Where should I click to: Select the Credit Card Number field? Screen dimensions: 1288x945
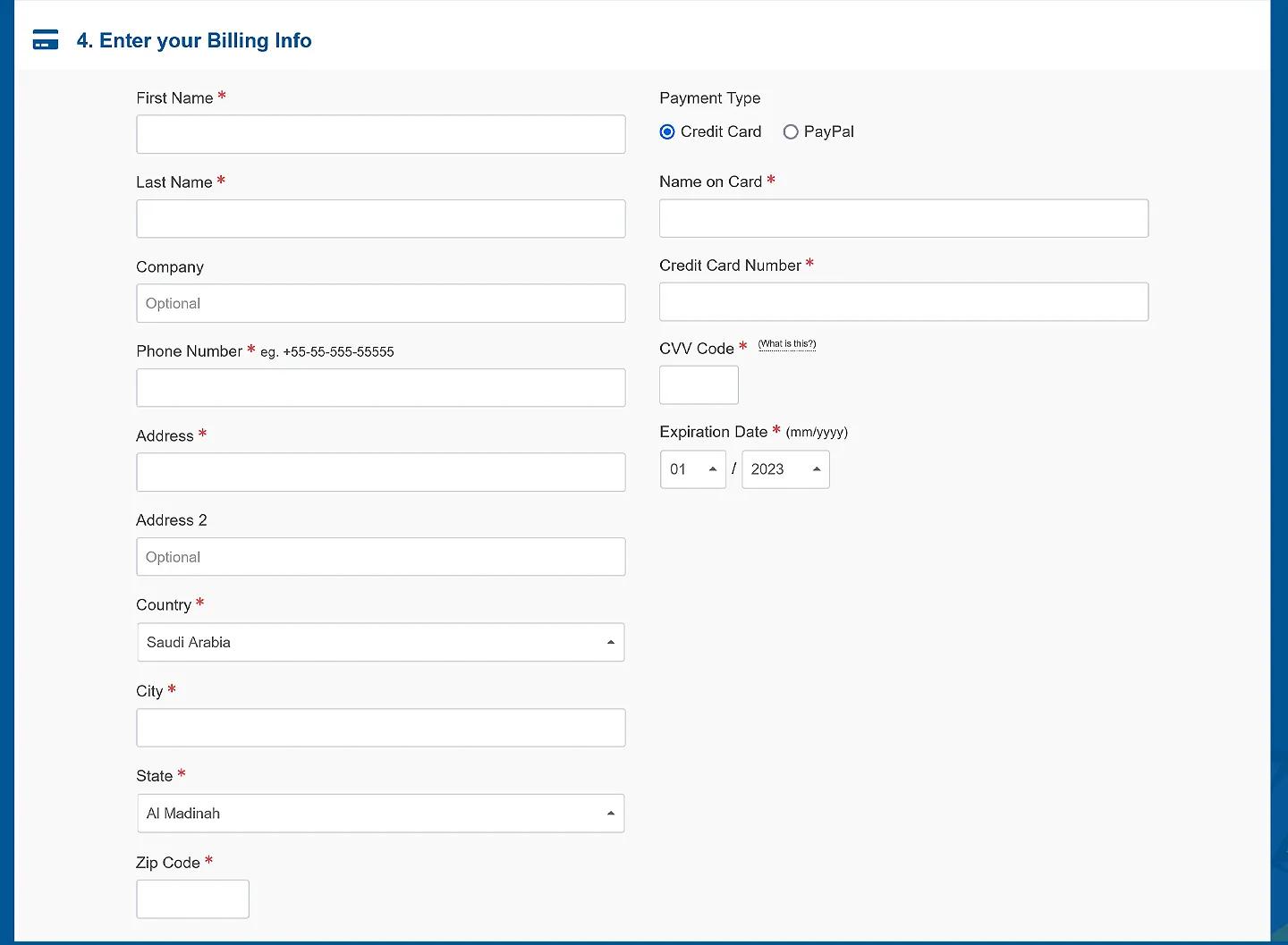903,302
